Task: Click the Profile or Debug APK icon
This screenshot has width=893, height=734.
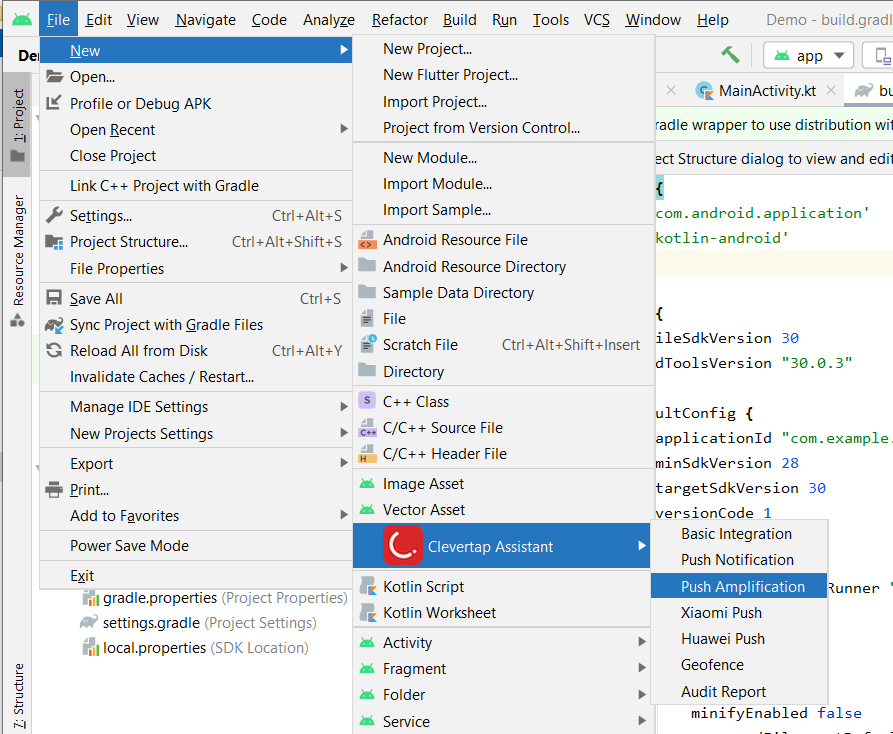Action: pyautogui.click(x=54, y=103)
